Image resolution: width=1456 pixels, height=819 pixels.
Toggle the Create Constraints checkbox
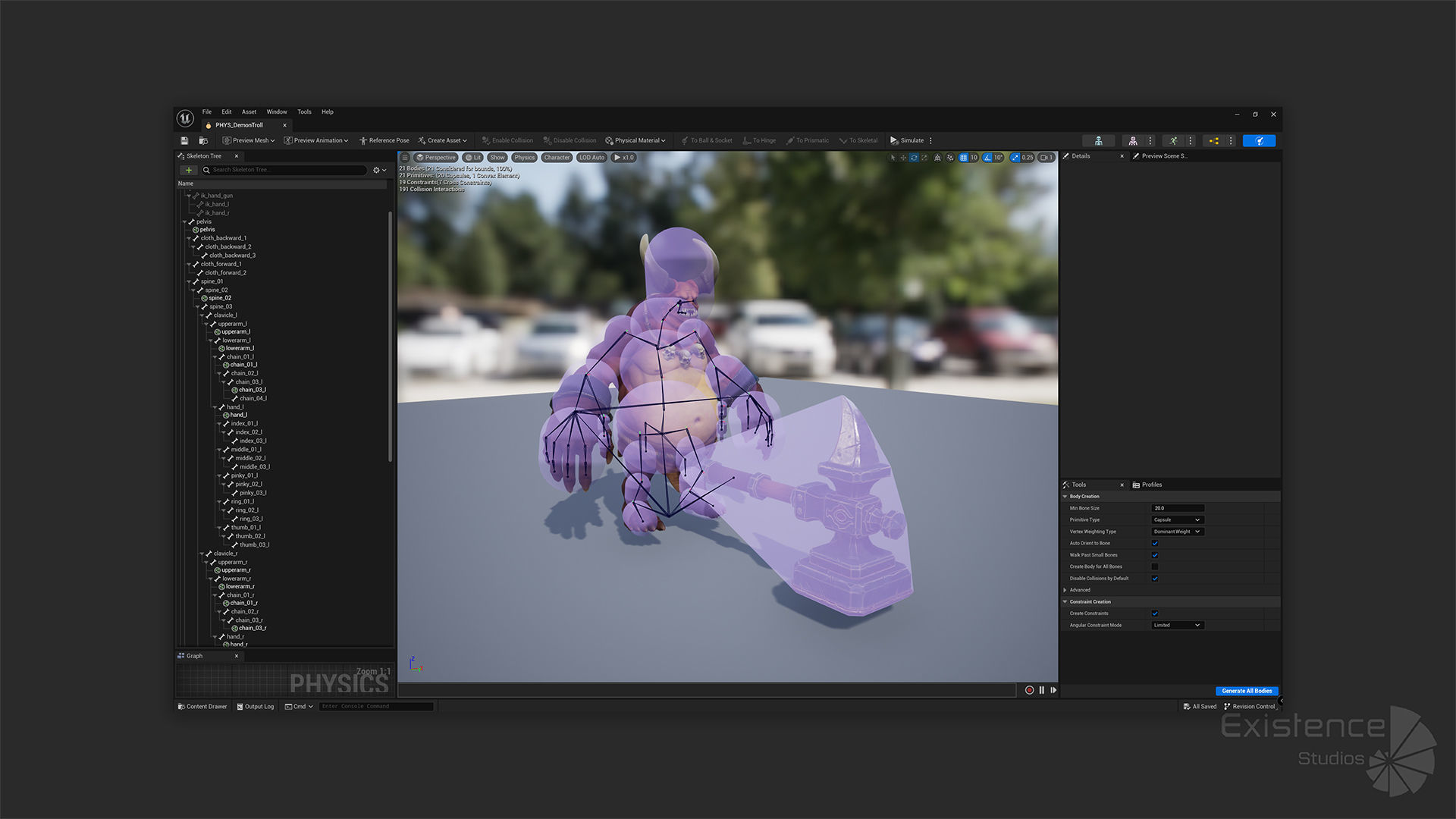coord(1155,613)
